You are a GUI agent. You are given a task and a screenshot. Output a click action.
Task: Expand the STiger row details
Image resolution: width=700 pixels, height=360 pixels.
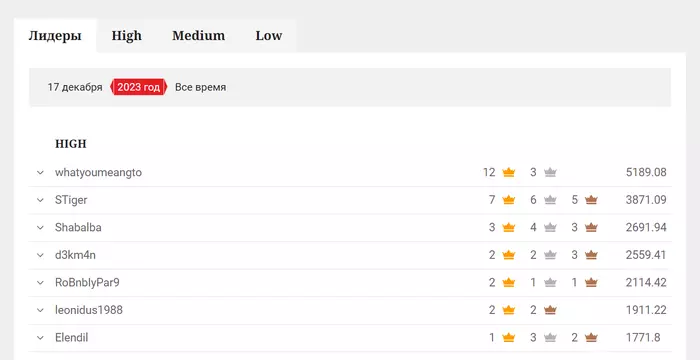[40, 200]
